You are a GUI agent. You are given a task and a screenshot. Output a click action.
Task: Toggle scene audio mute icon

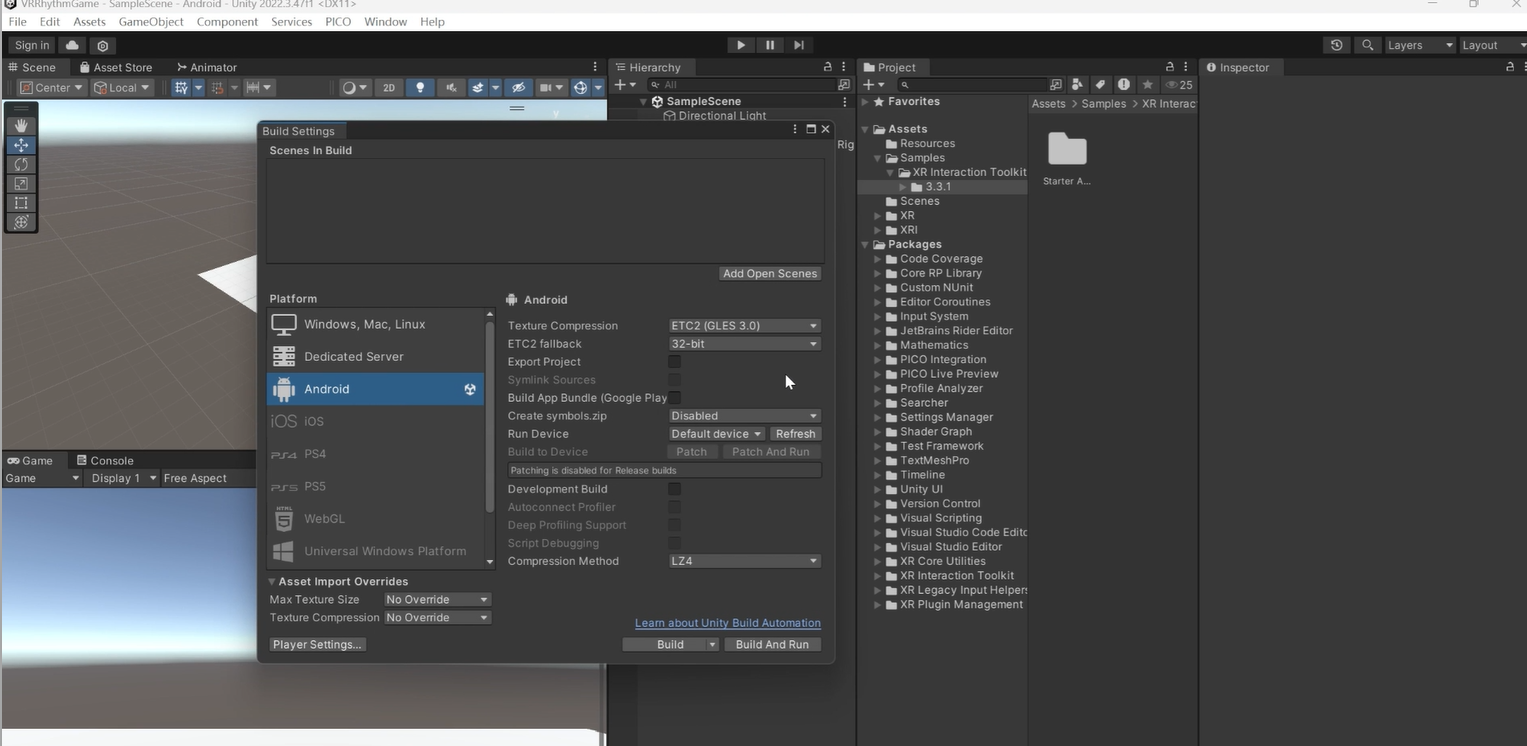(451, 88)
